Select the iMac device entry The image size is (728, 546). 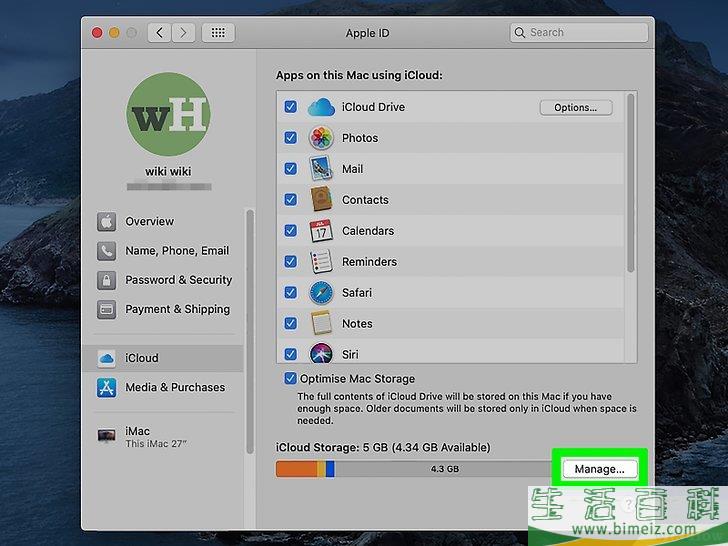[x=163, y=436]
